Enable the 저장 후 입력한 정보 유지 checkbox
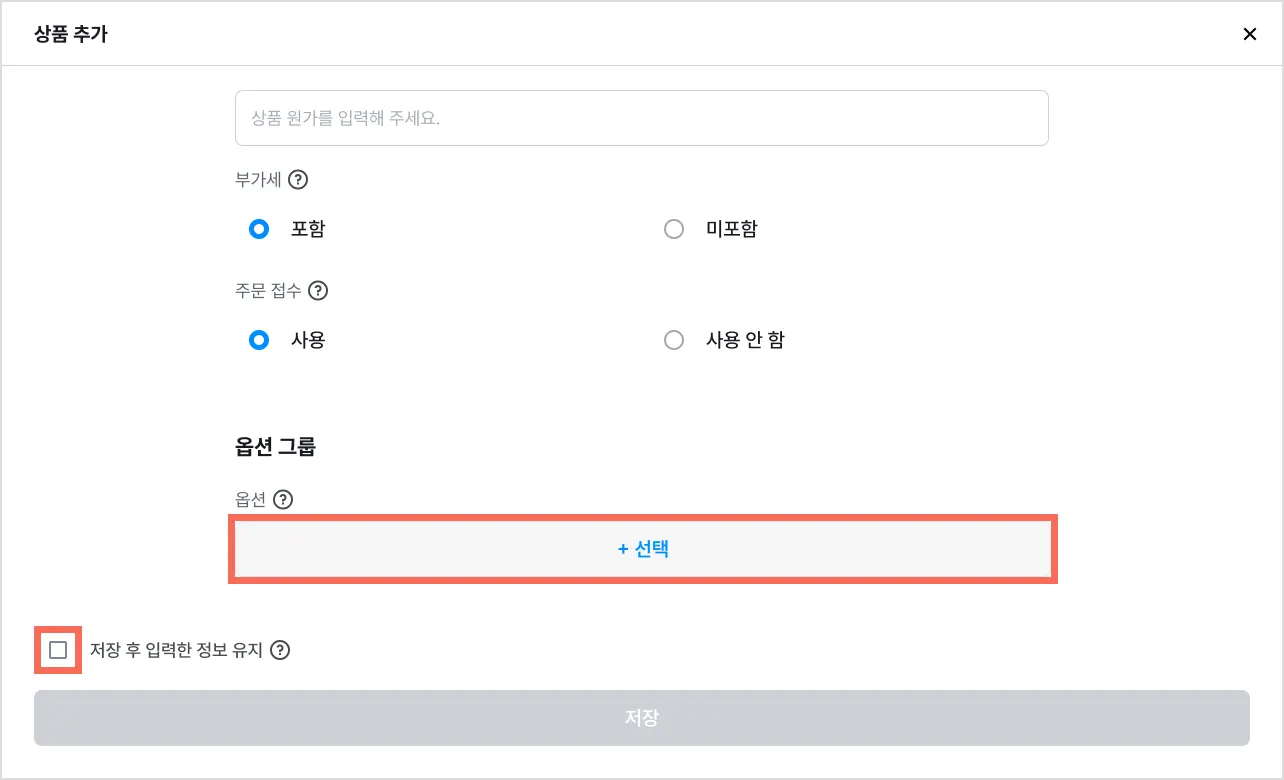The image size is (1284, 780). tap(58, 650)
